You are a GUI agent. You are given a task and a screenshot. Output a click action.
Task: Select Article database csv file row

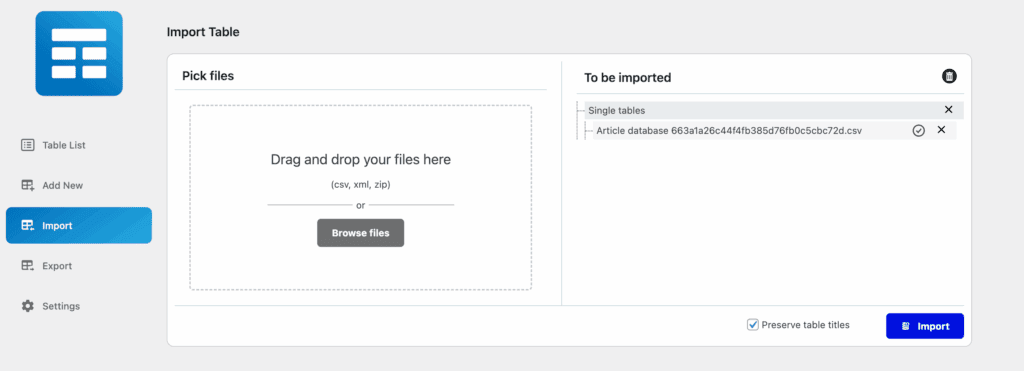(774, 131)
